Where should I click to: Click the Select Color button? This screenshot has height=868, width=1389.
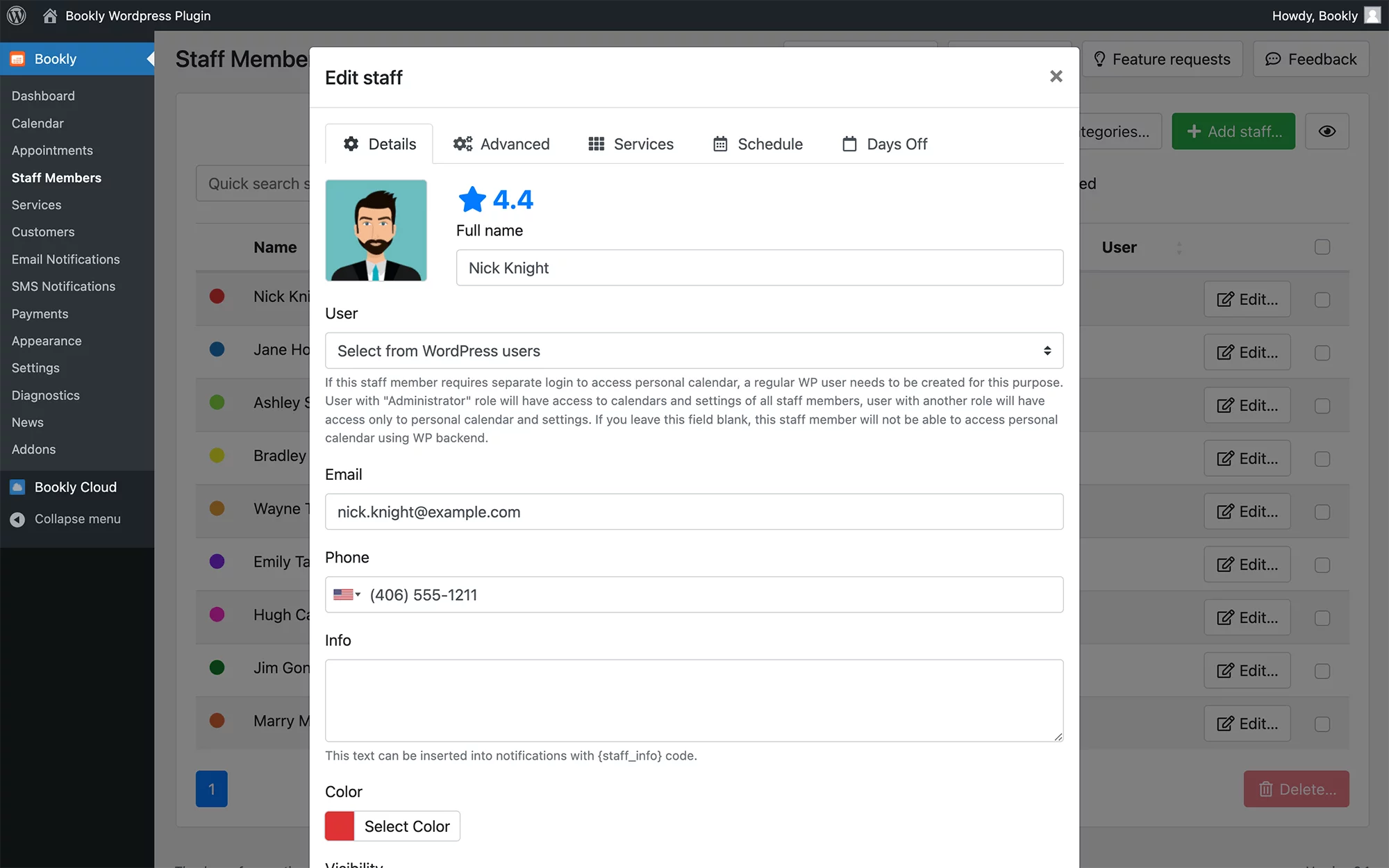coord(407,826)
